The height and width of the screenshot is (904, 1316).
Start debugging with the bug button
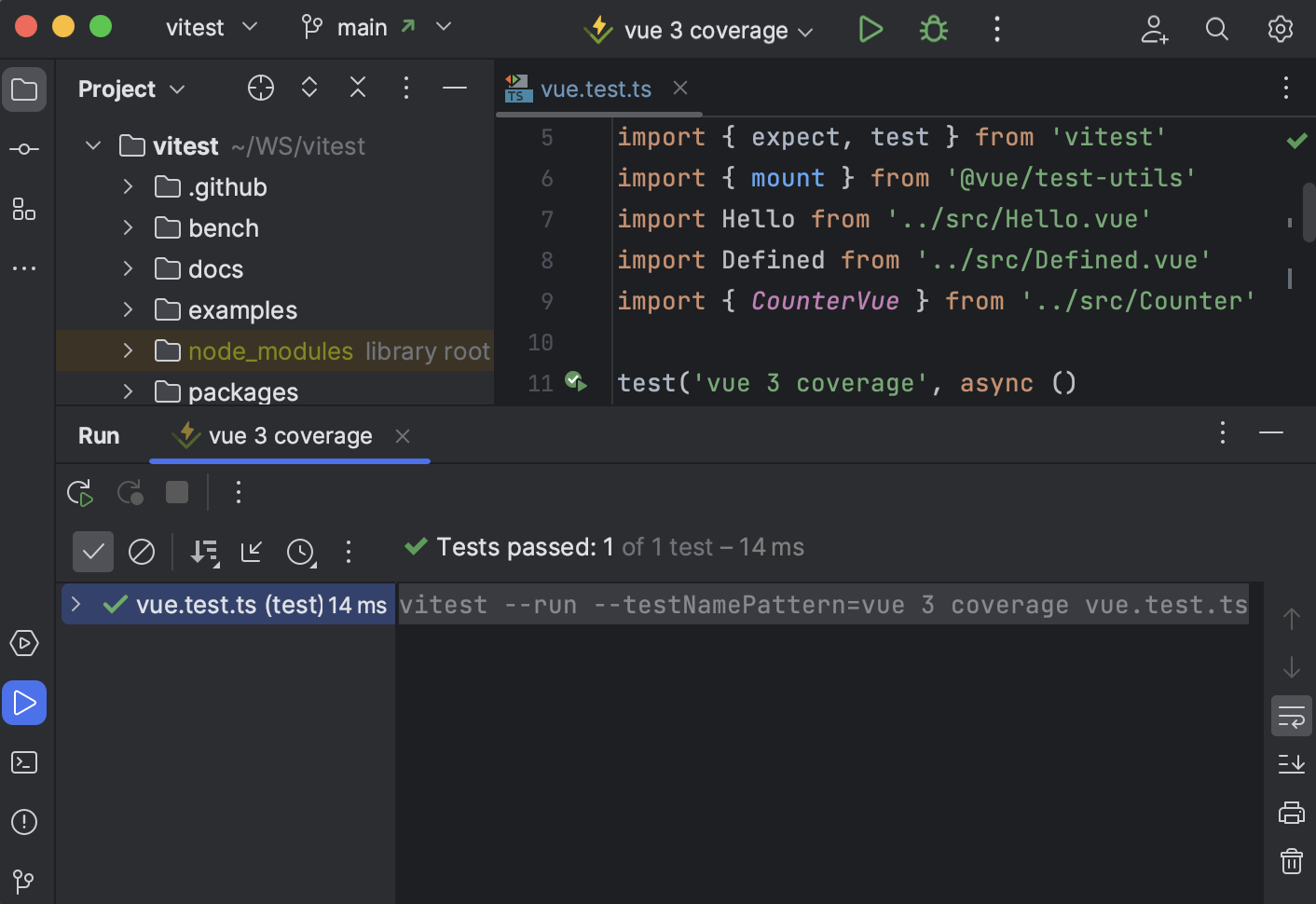pyautogui.click(x=933, y=29)
